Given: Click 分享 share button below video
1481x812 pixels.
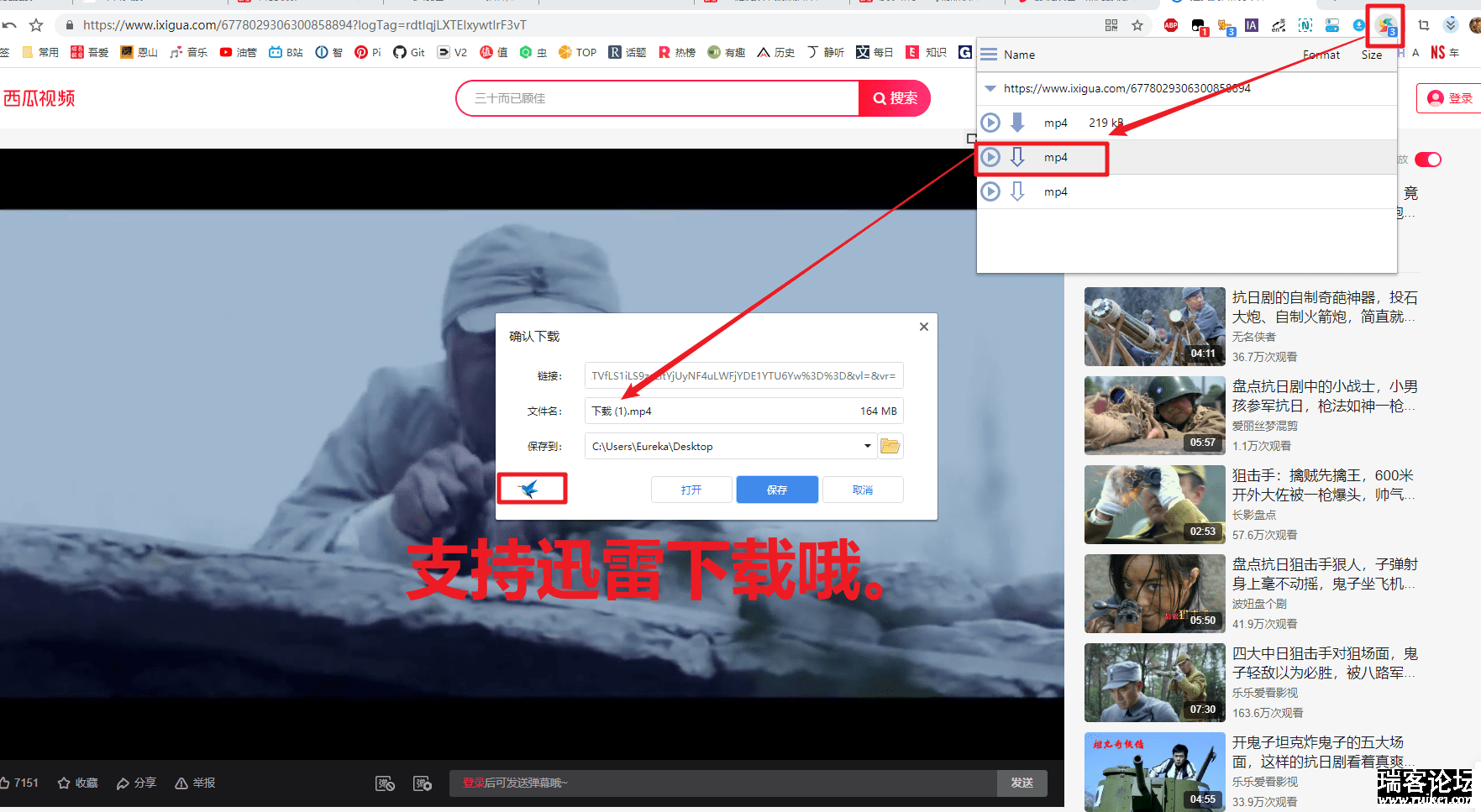Looking at the screenshot, I should point(136,783).
